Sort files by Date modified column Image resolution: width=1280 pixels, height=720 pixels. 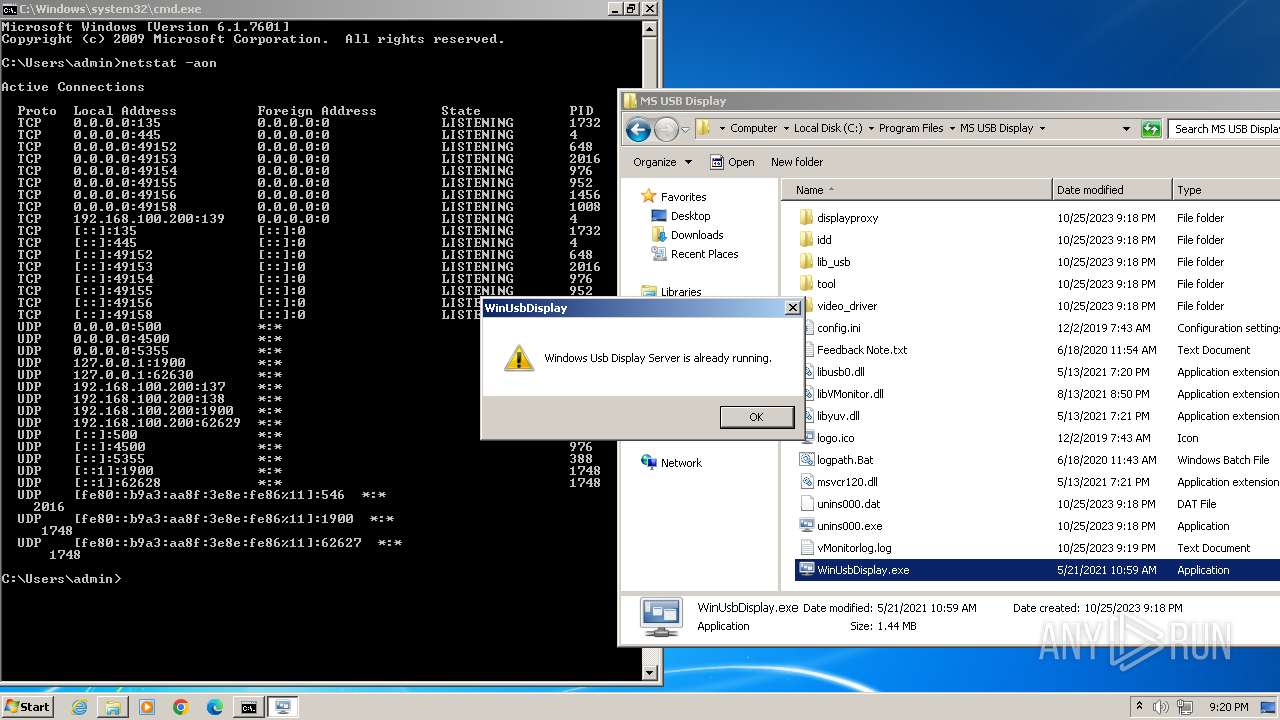[1112, 190]
